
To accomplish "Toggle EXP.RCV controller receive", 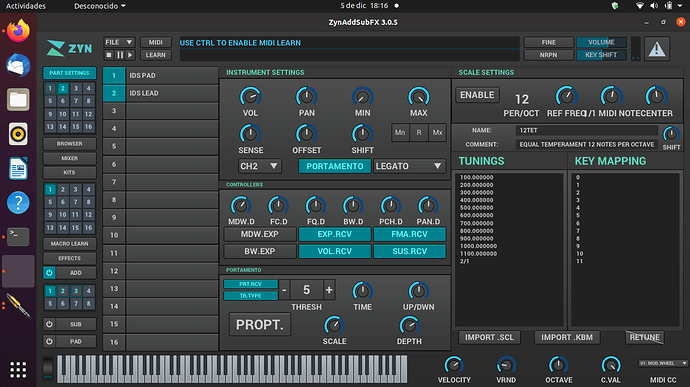I will tap(334, 234).
